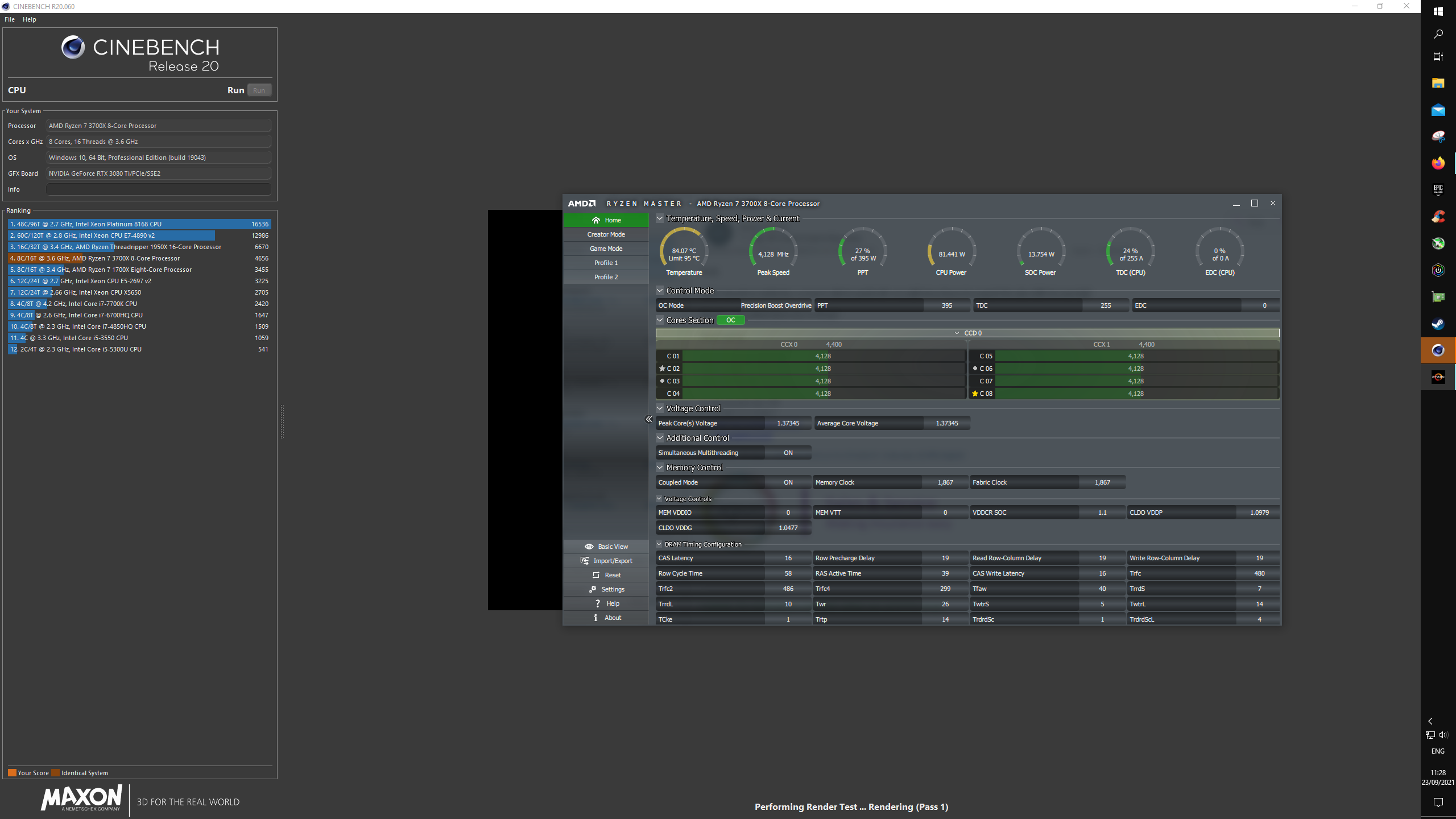Select Profile 1 in Ryzen Master
The height and width of the screenshot is (819, 1456).
click(x=606, y=263)
